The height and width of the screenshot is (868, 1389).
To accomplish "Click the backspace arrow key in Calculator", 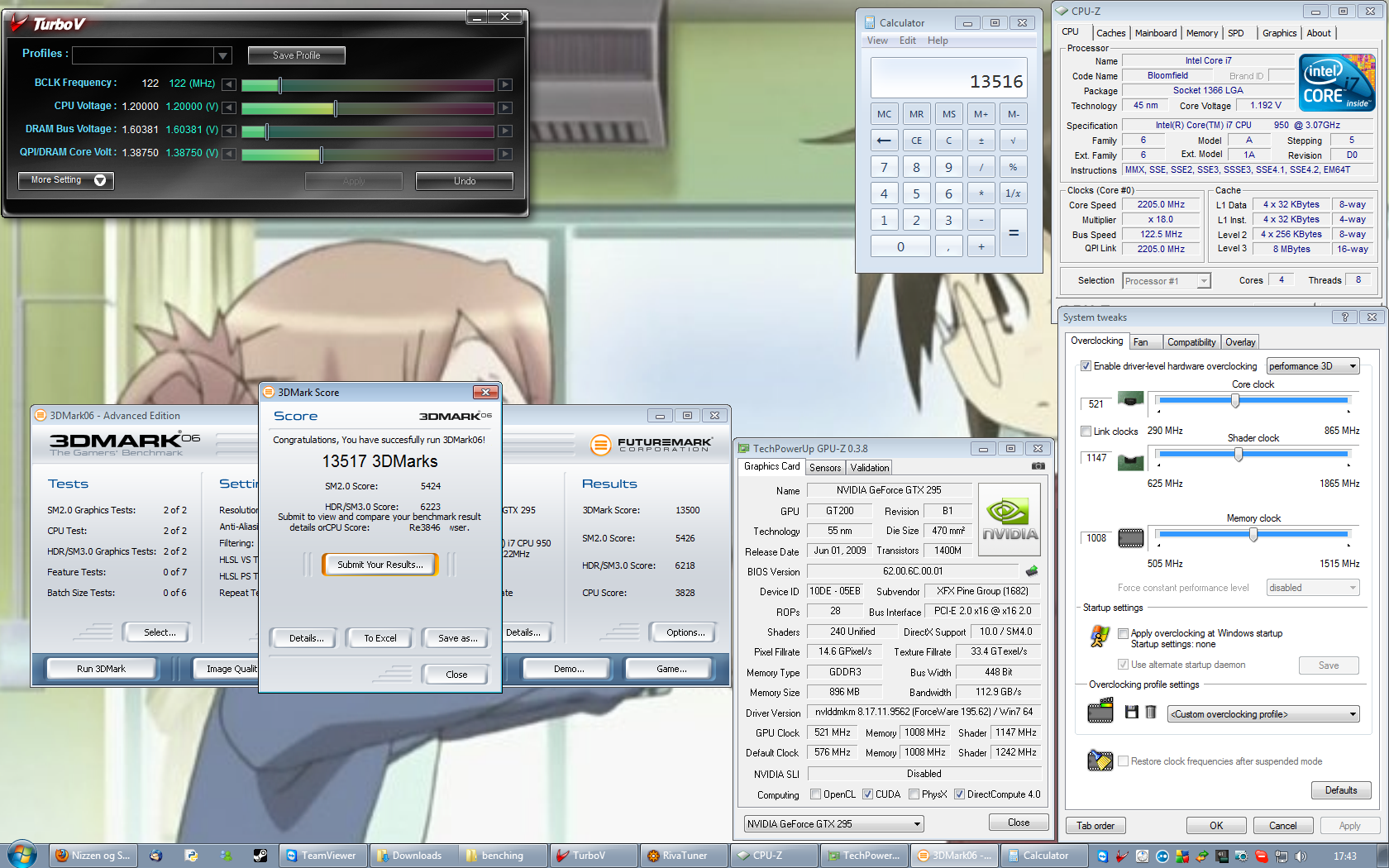I will pos(884,141).
